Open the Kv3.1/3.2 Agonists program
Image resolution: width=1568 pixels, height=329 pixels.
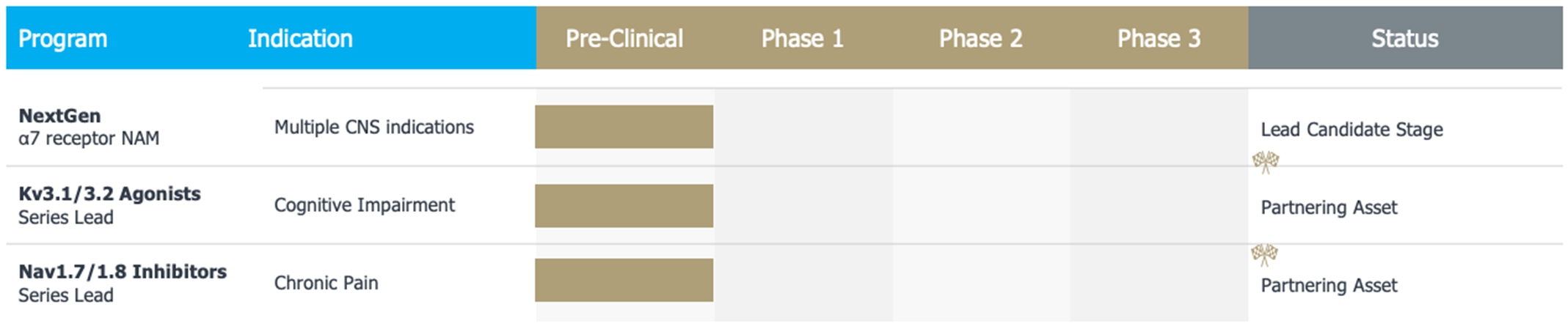(109, 194)
